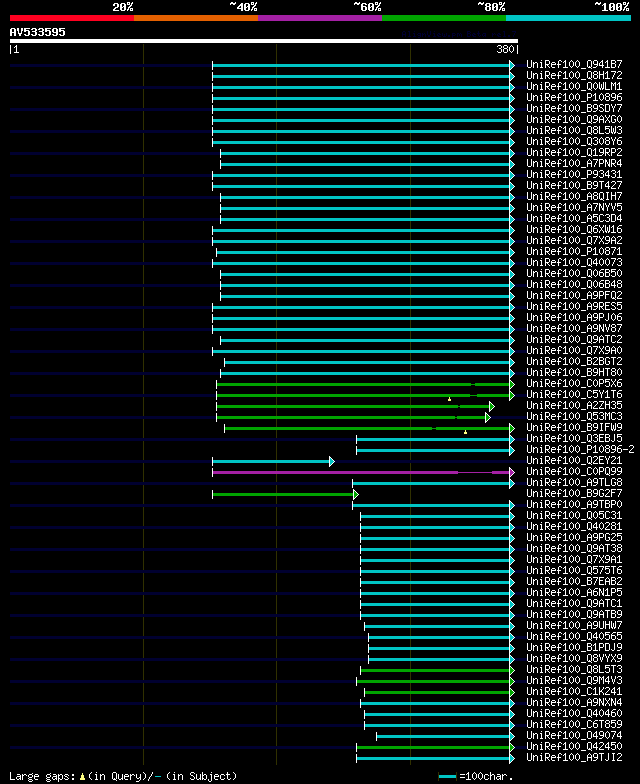Select the UniRef100_A9TJI2 label

(574, 758)
